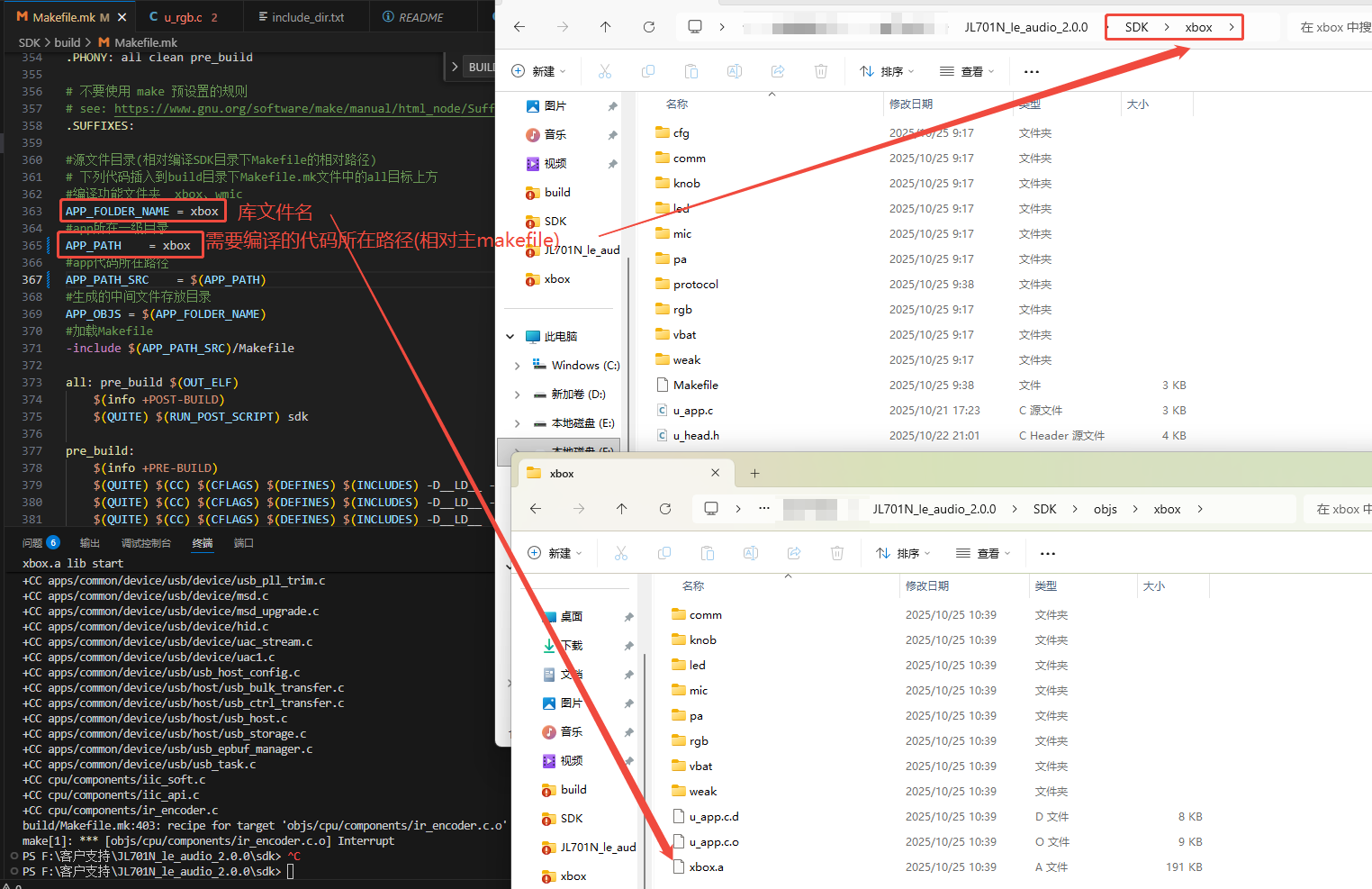Image resolution: width=1372 pixels, height=889 pixels.
Task: Open the three-dot more menu in the upper Explorer toolbar
Action: pyautogui.click(x=1032, y=71)
